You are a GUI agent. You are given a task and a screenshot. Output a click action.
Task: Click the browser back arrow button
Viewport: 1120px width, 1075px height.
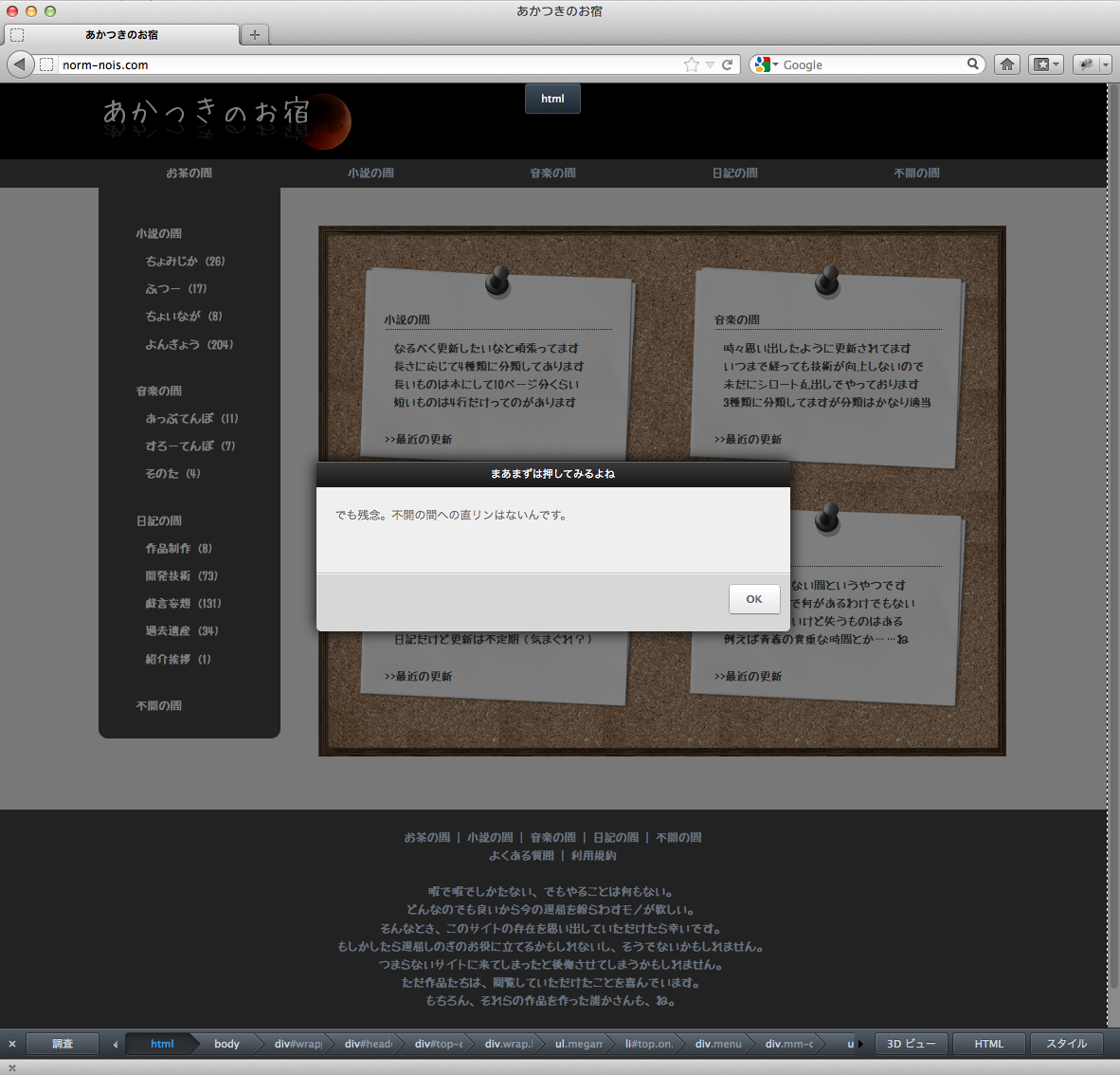click(20, 64)
